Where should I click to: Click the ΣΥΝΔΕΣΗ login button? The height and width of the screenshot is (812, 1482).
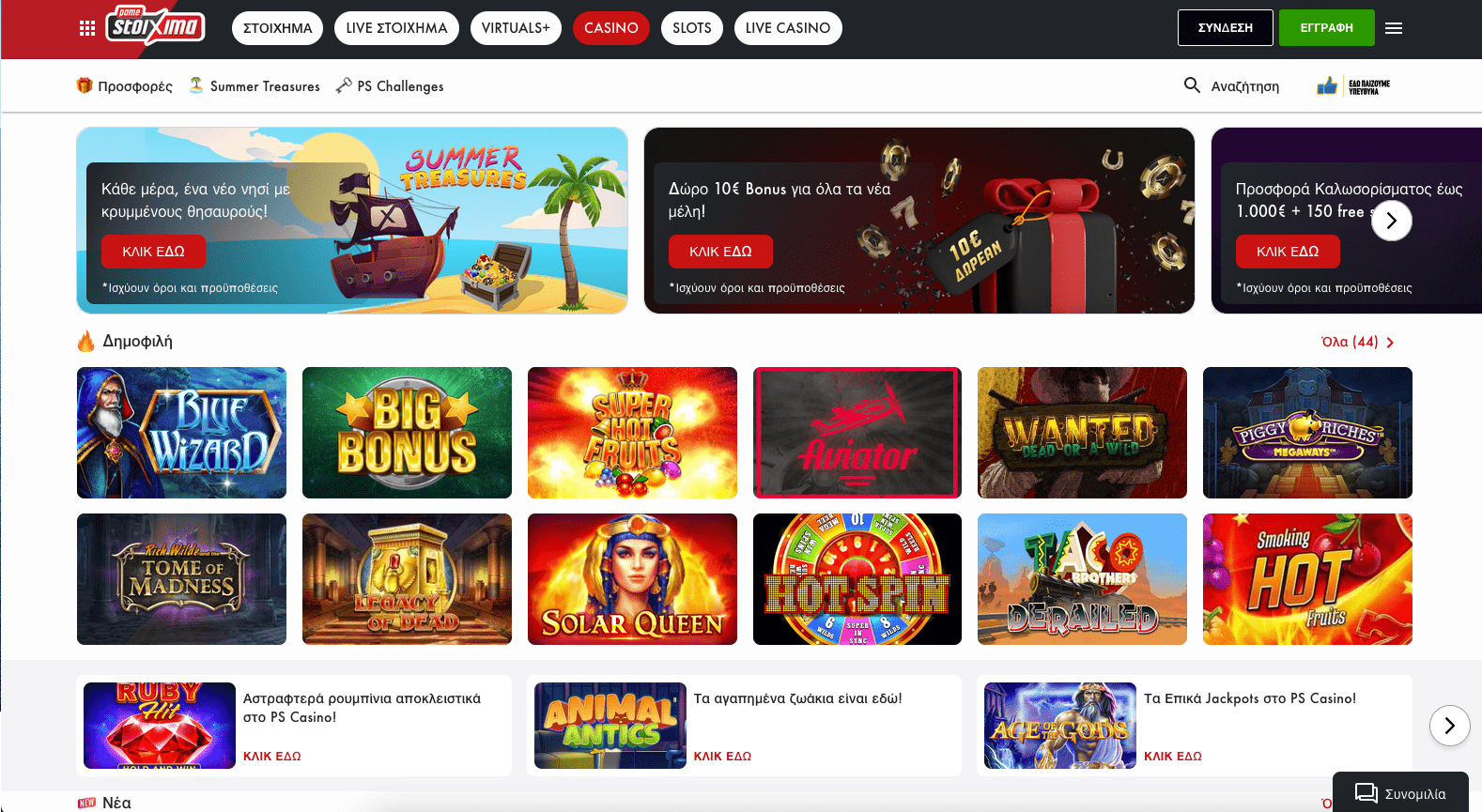(x=1226, y=28)
